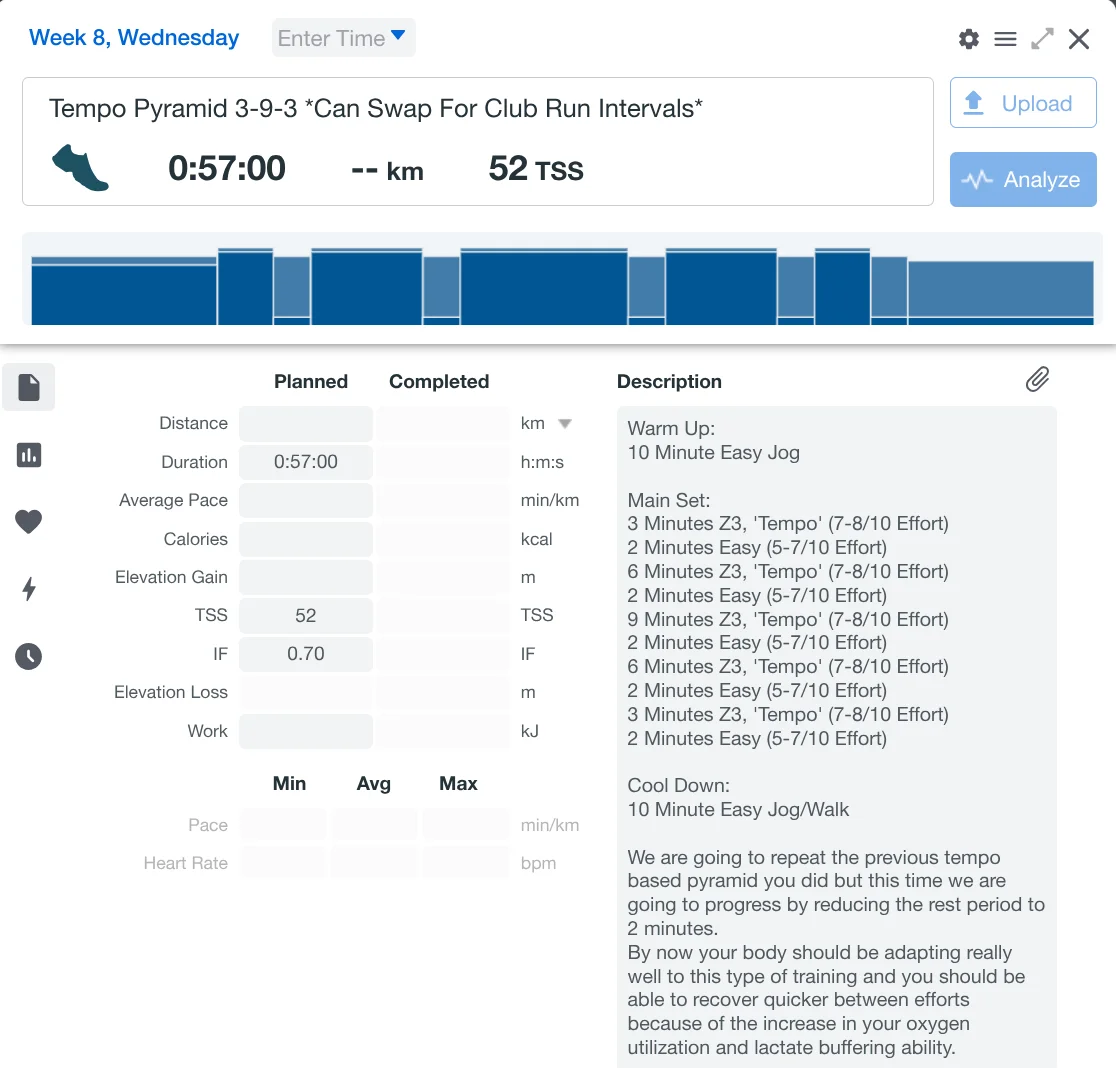This screenshot has width=1116, height=1068.
Task: Select the summary document sidebar icon
Action: tap(29, 387)
